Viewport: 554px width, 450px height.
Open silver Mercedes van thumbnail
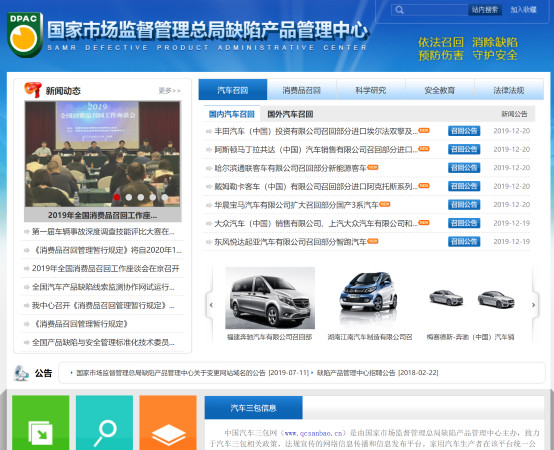270,298
